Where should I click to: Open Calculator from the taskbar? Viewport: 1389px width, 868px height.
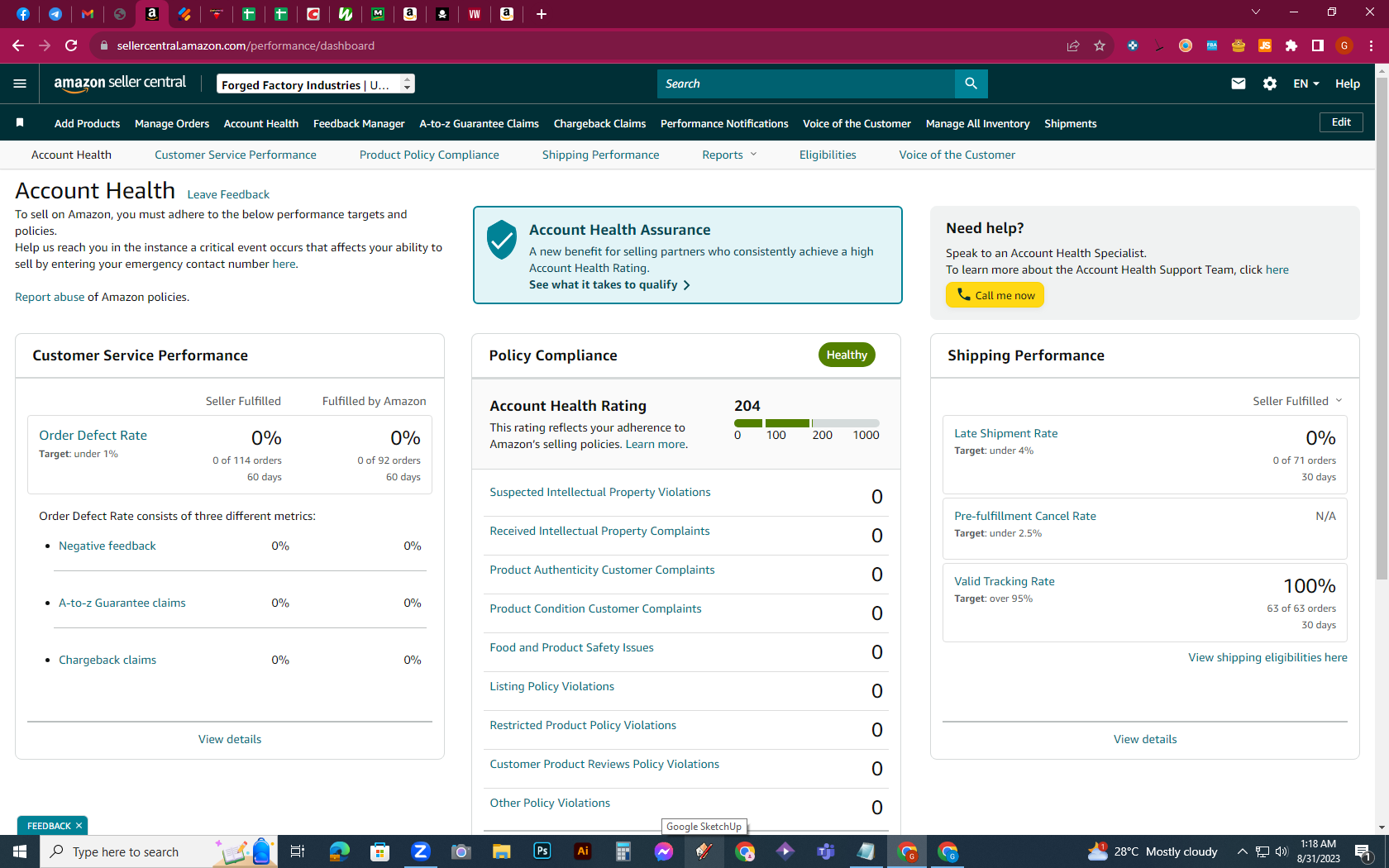[x=623, y=851]
